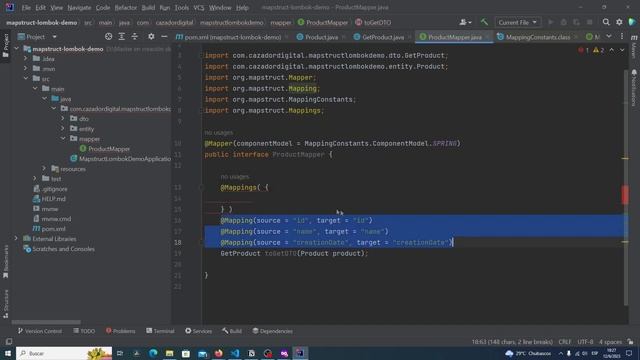Click the Build project hammer icon

click(484, 22)
